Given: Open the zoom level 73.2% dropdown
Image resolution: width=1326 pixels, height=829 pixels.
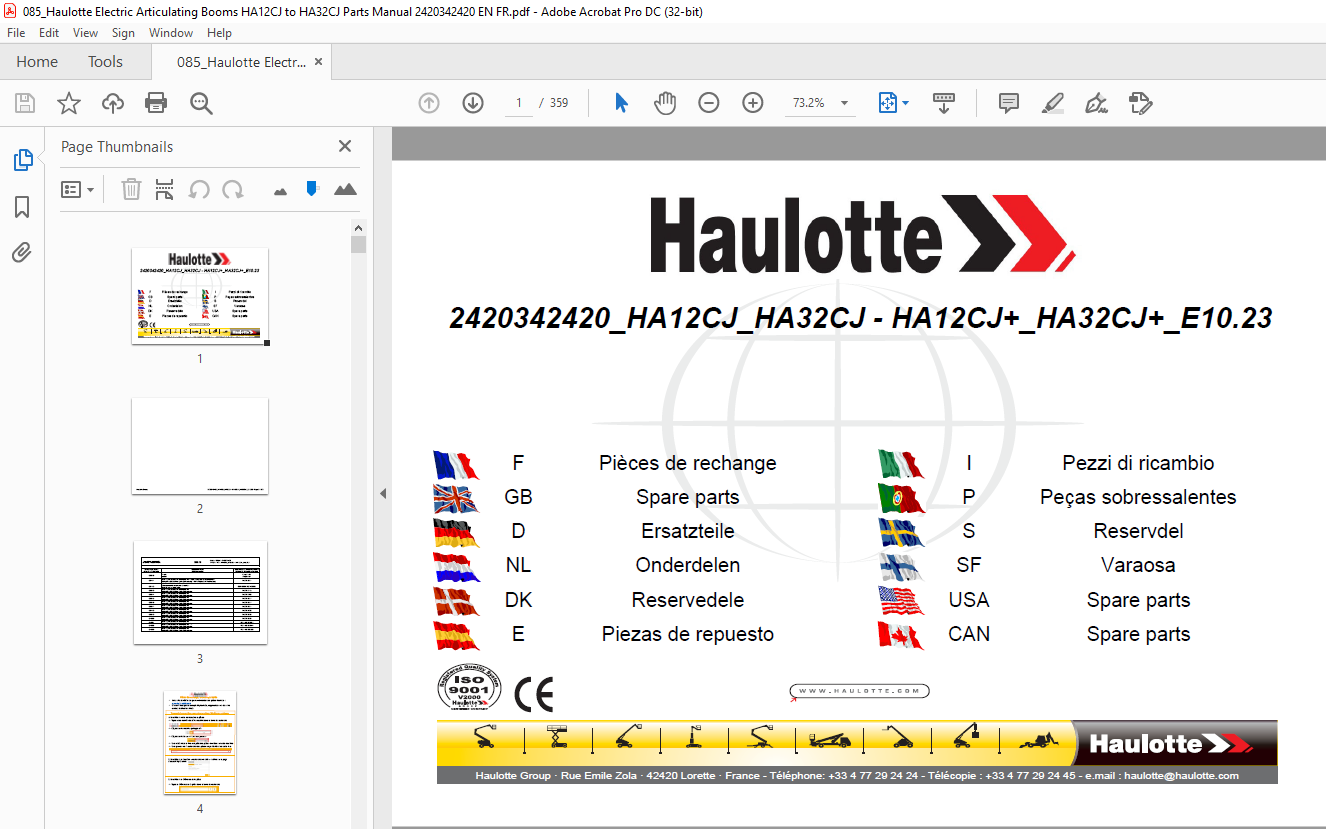Looking at the screenshot, I should point(844,103).
